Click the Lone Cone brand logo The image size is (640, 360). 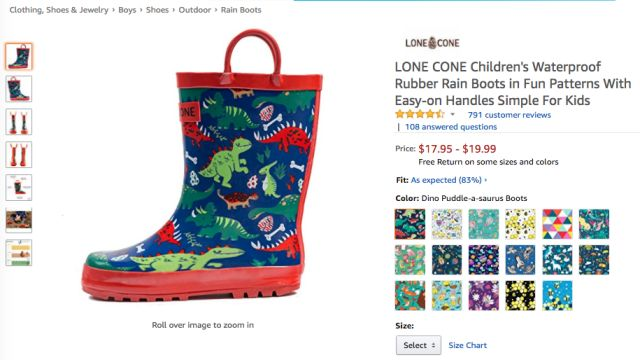point(432,43)
